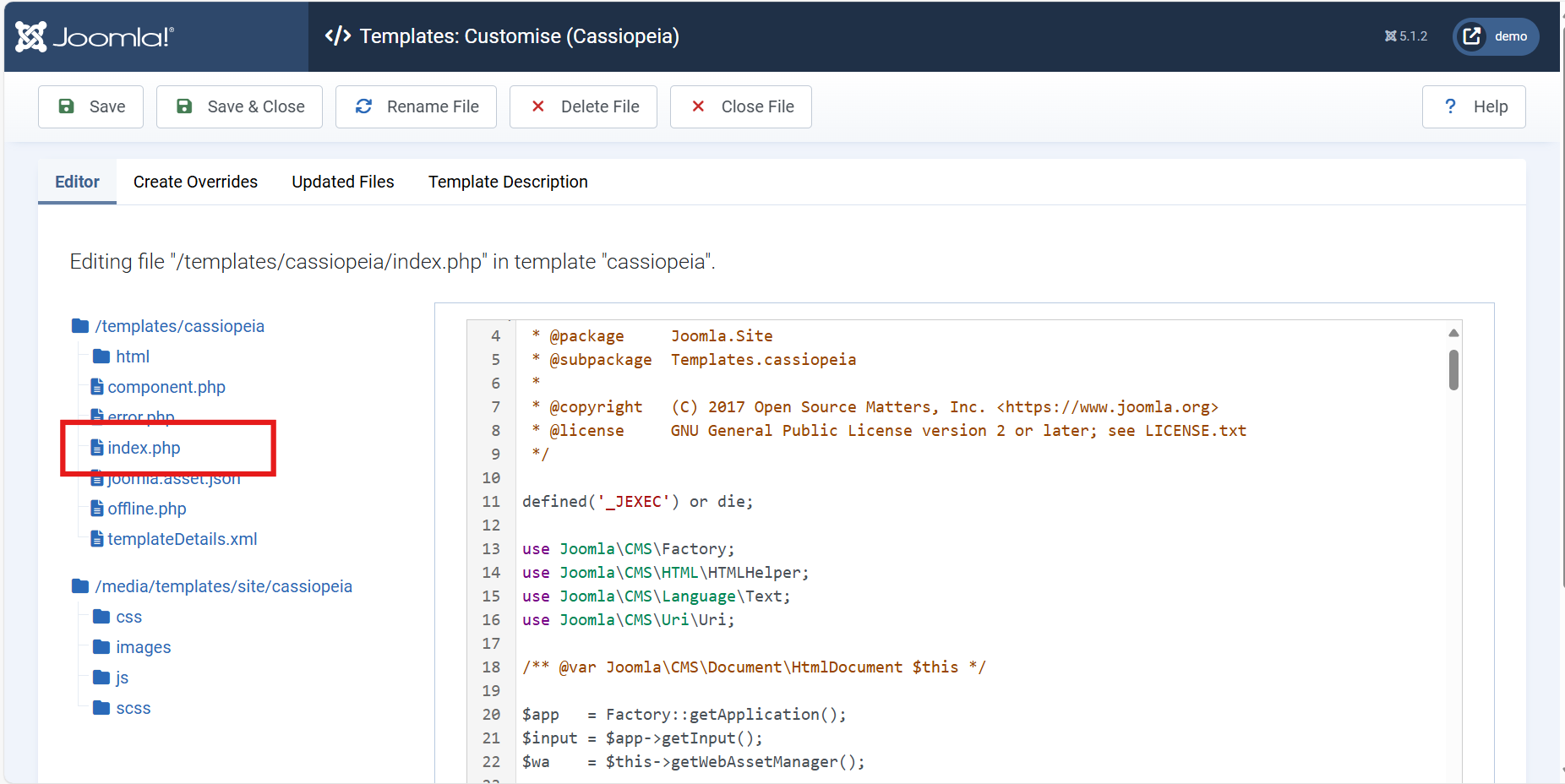Image resolution: width=1565 pixels, height=784 pixels.
Task: Click the red X icon on Close File
Action: click(698, 106)
